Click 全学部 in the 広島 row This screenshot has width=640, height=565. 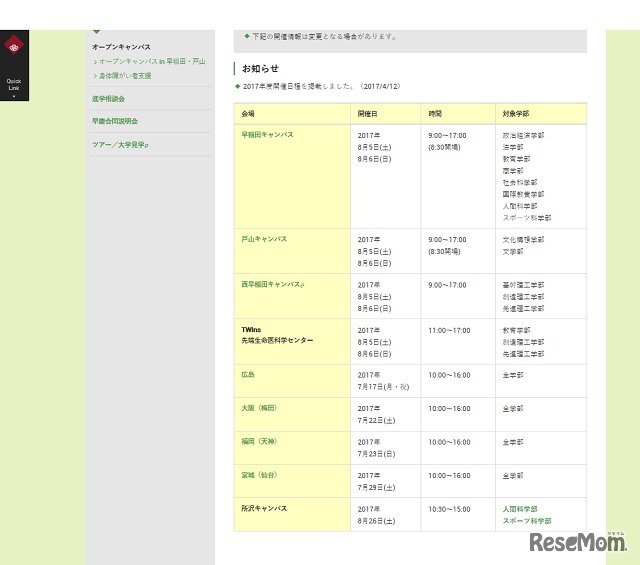pyautogui.click(x=513, y=375)
